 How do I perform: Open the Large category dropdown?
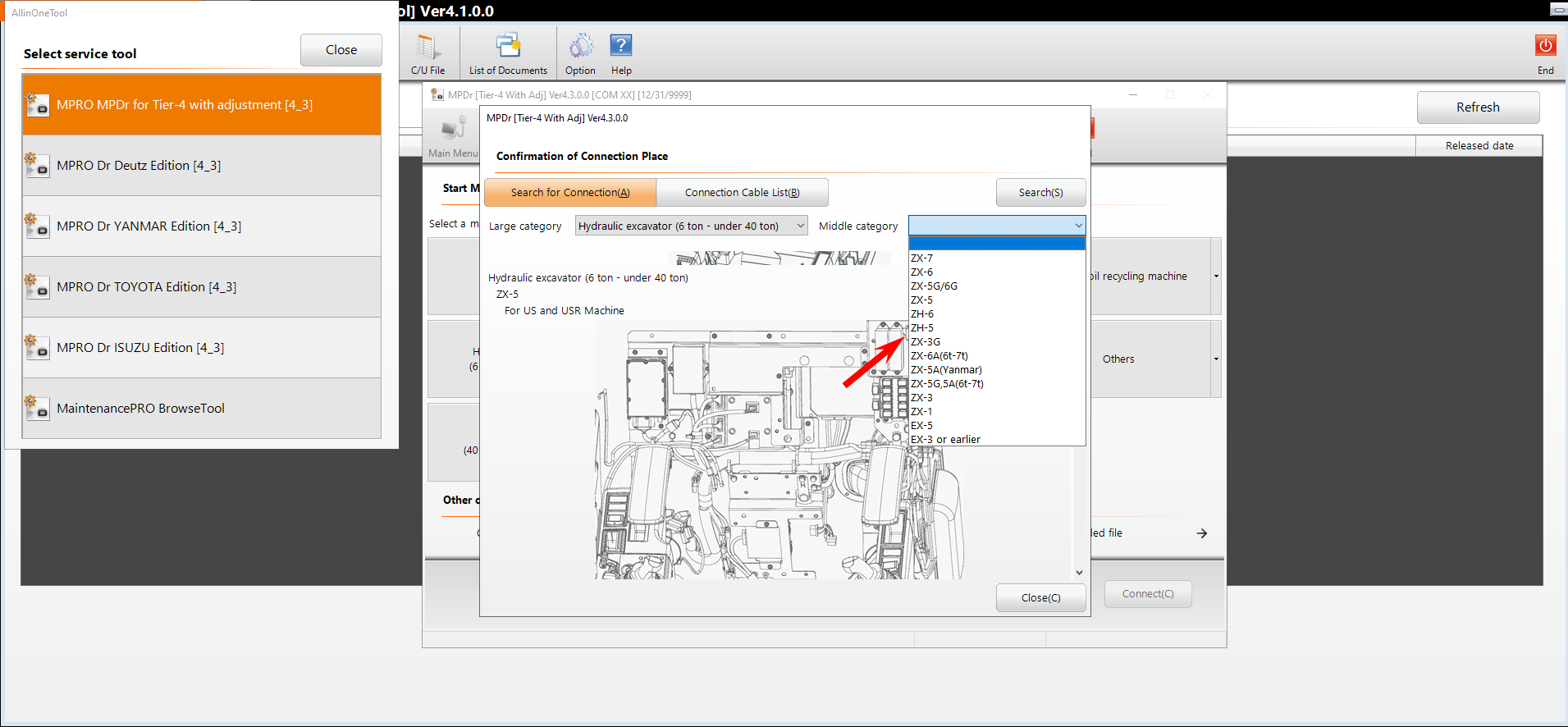(x=691, y=226)
